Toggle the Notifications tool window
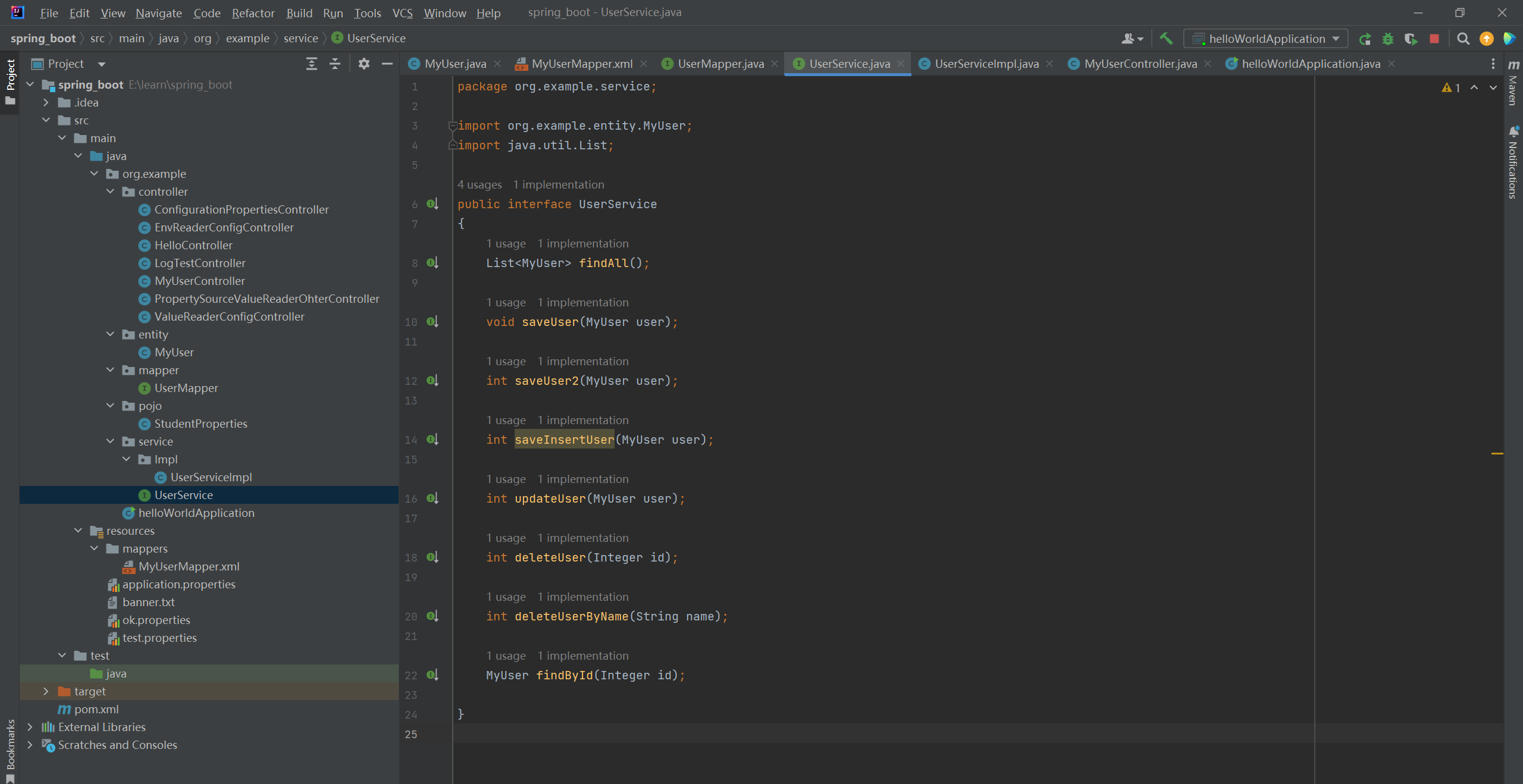The image size is (1523, 784). 1513,164
